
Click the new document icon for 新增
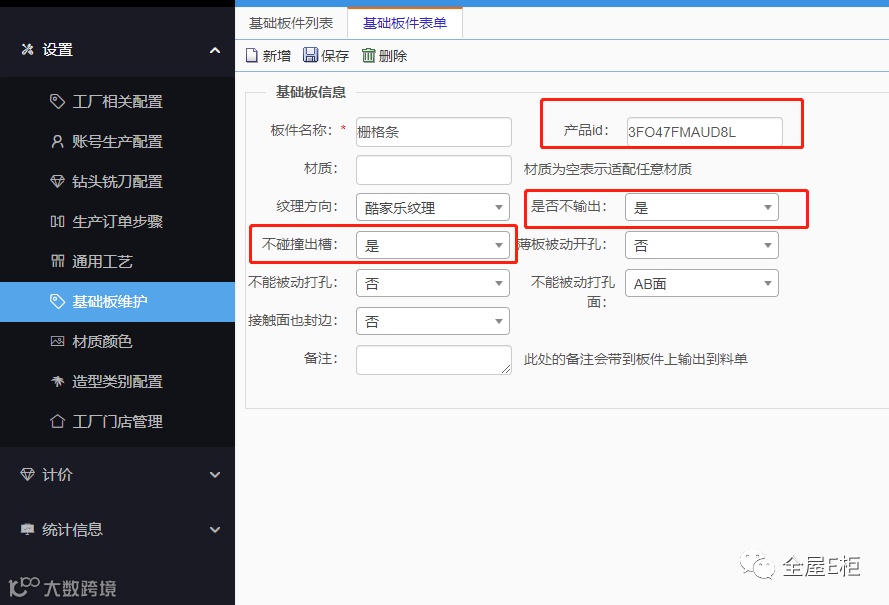[x=251, y=56]
